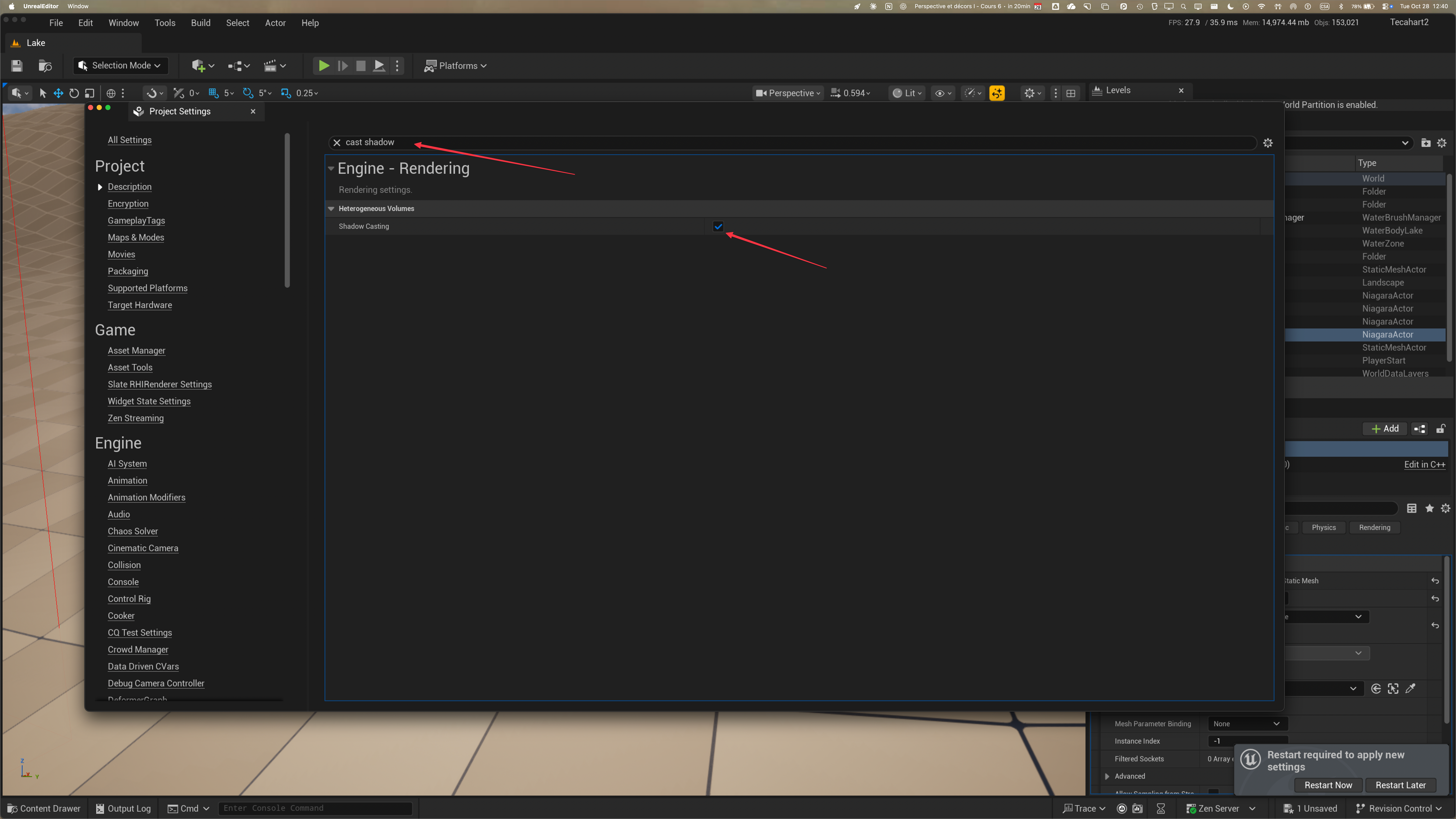
Task: Click the Eject/Simulate play button
Action: (379, 66)
